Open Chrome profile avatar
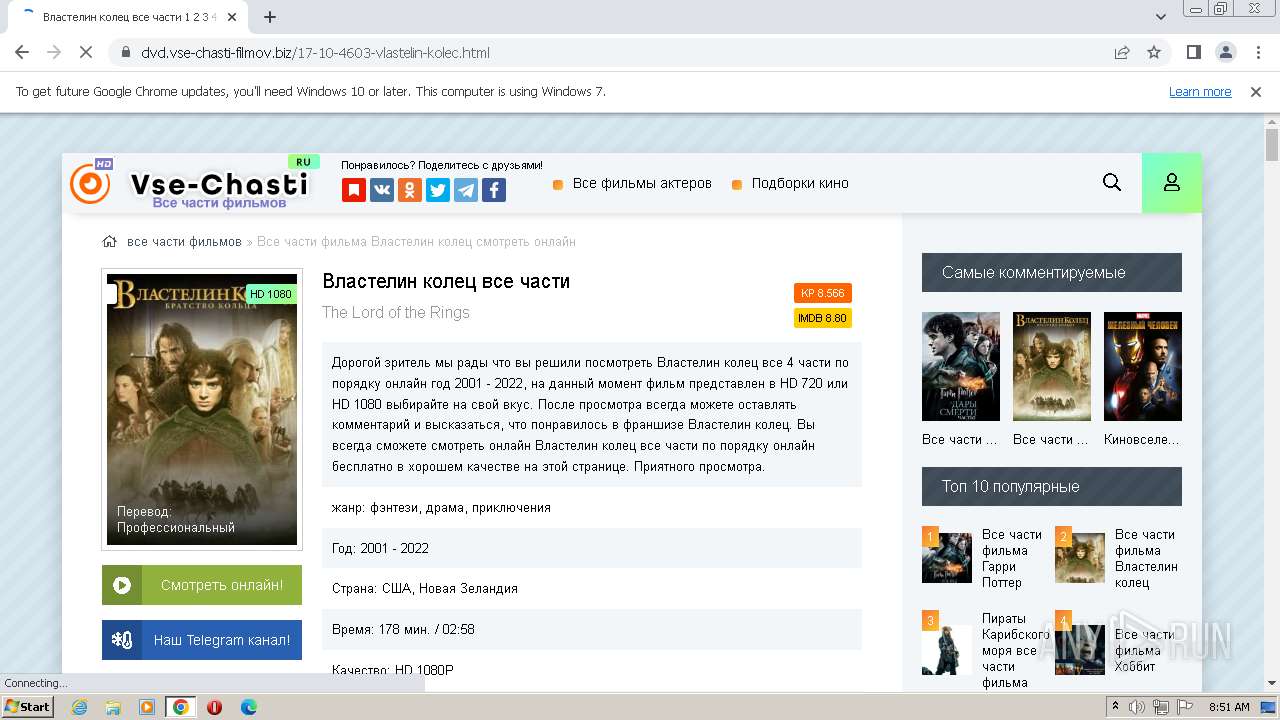This screenshot has width=1280, height=720. 1225,52
